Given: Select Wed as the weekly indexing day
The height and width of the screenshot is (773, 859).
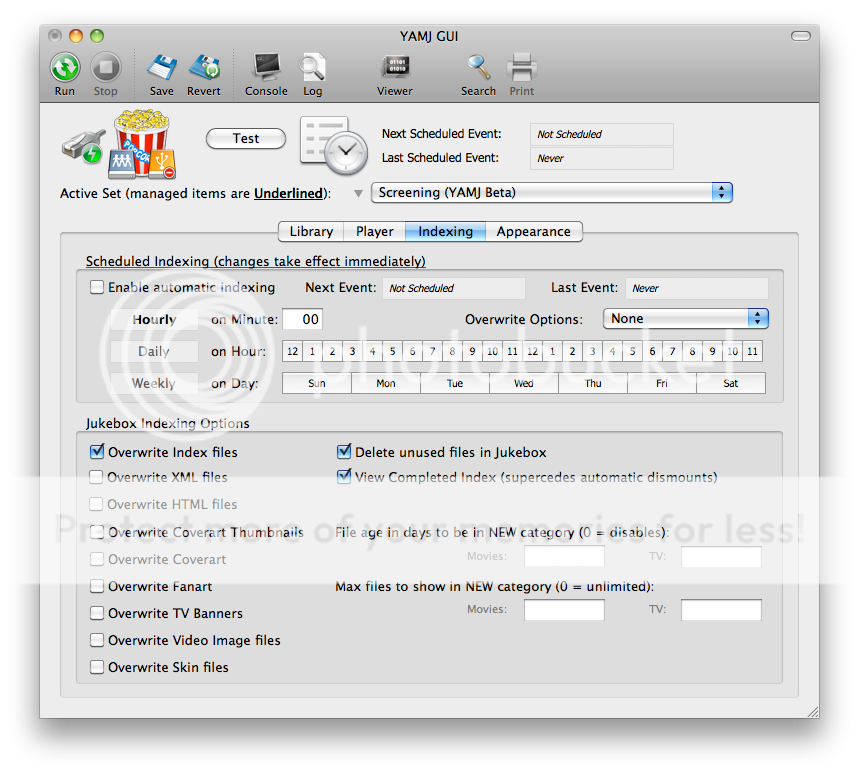Looking at the screenshot, I should click(523, 382).
